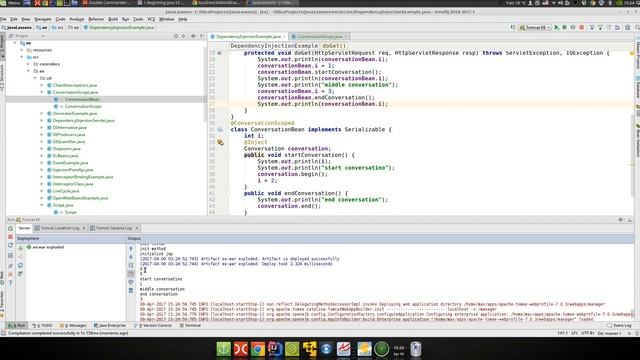Open the Tomcat run configuration dropdown
This screenshot has width=640, height=360.
pyautogui.click(x=535, y=27)
